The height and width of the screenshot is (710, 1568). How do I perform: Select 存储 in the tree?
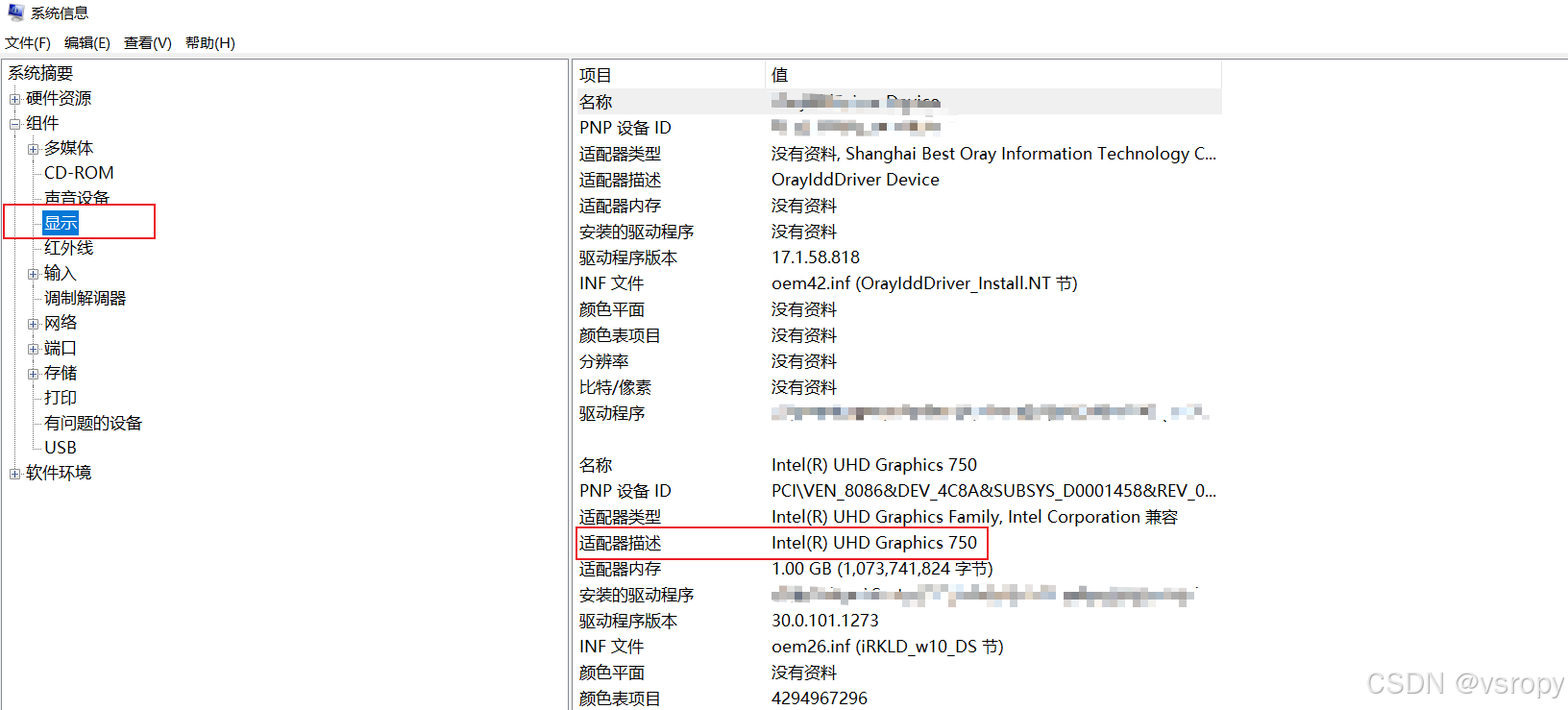pyautogui.click(x=61, y=373)
